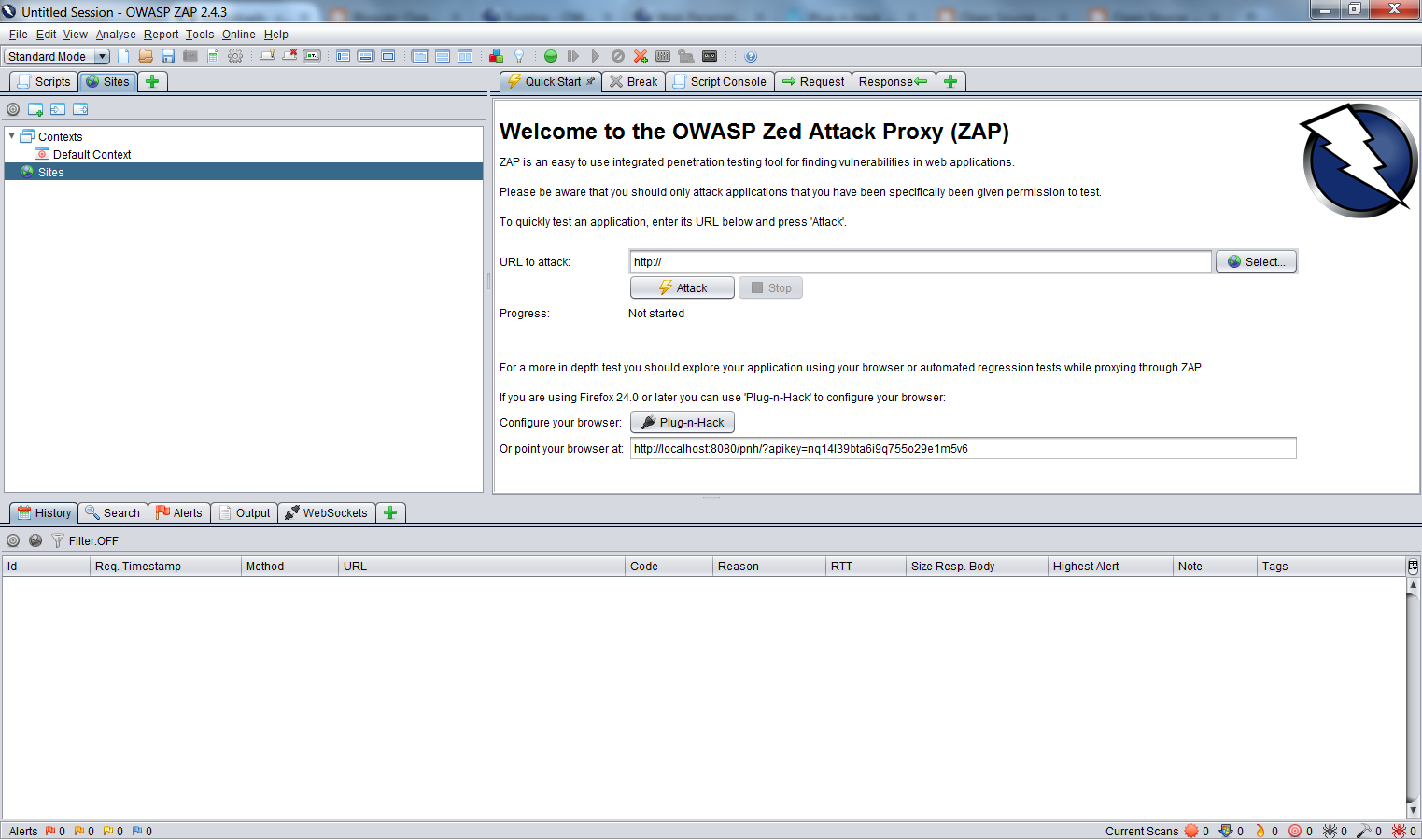This screenshot has width=1422, height=840.
Task: Click the Session Properties document icon
Action: point(213,56)
